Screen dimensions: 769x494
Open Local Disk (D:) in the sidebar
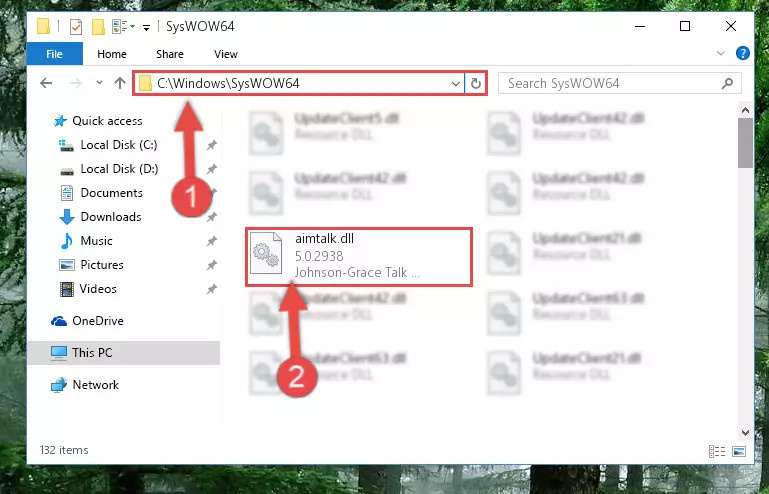pyautogui.click(x=108, y=169)
